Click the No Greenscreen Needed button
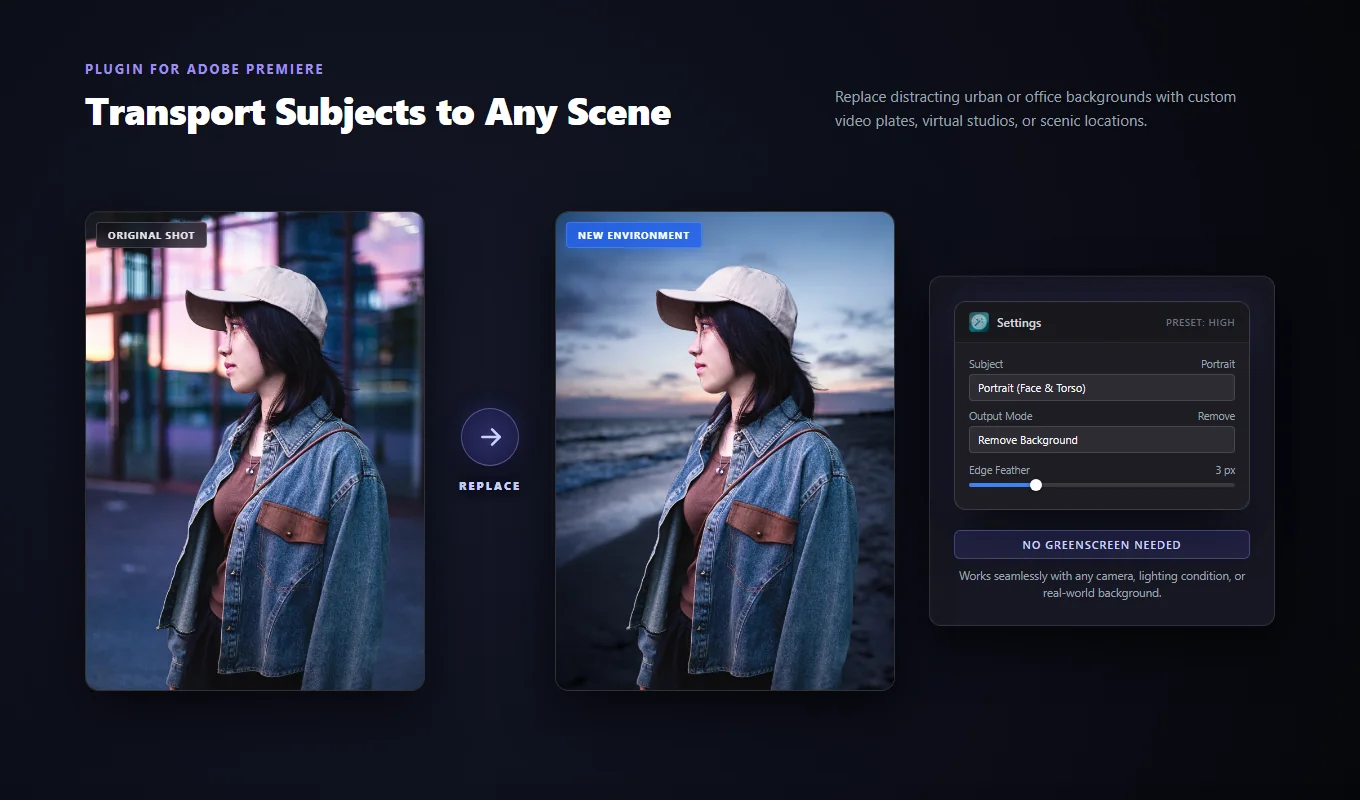This screenshot has width=1360, height=800. [1101, 545]
